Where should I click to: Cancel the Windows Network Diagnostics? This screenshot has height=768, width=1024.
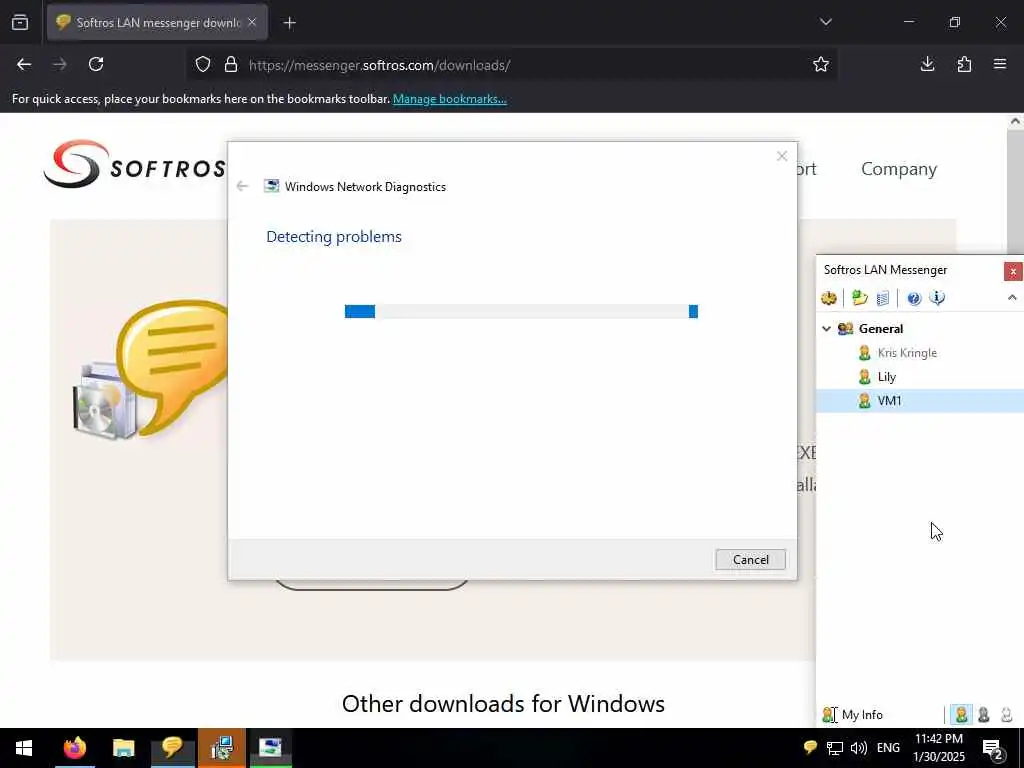tap(750, 560)
